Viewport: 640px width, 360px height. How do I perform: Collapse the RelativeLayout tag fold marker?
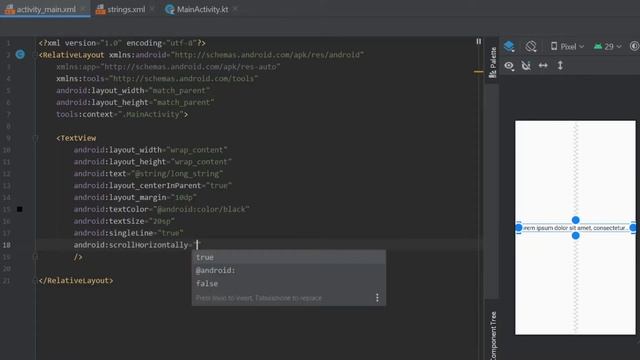[35, 55]
